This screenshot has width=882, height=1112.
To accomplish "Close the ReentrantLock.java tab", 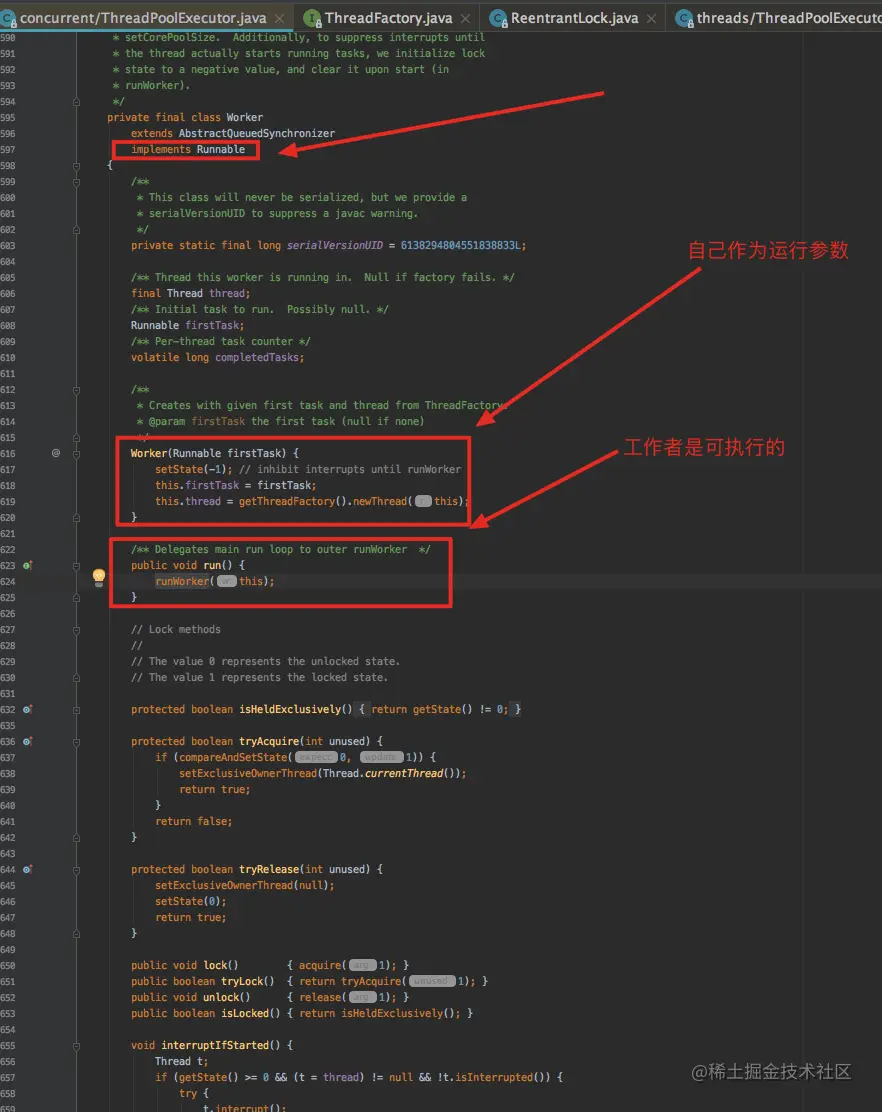I will 651,18.
